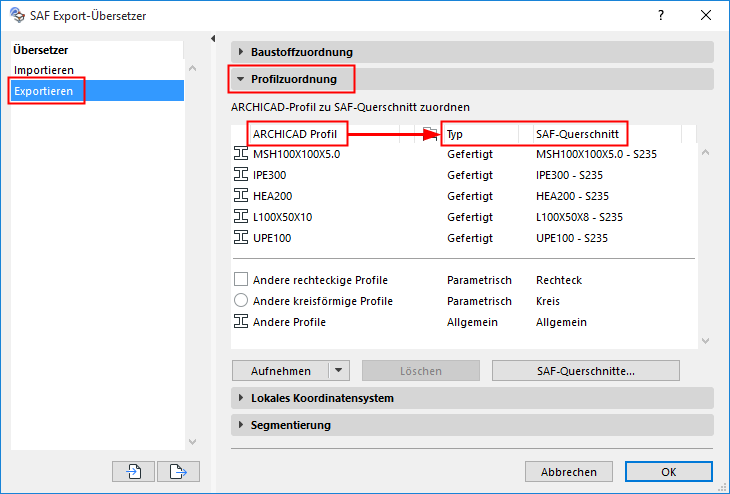Click the export translator file icon button

(178, 472)
